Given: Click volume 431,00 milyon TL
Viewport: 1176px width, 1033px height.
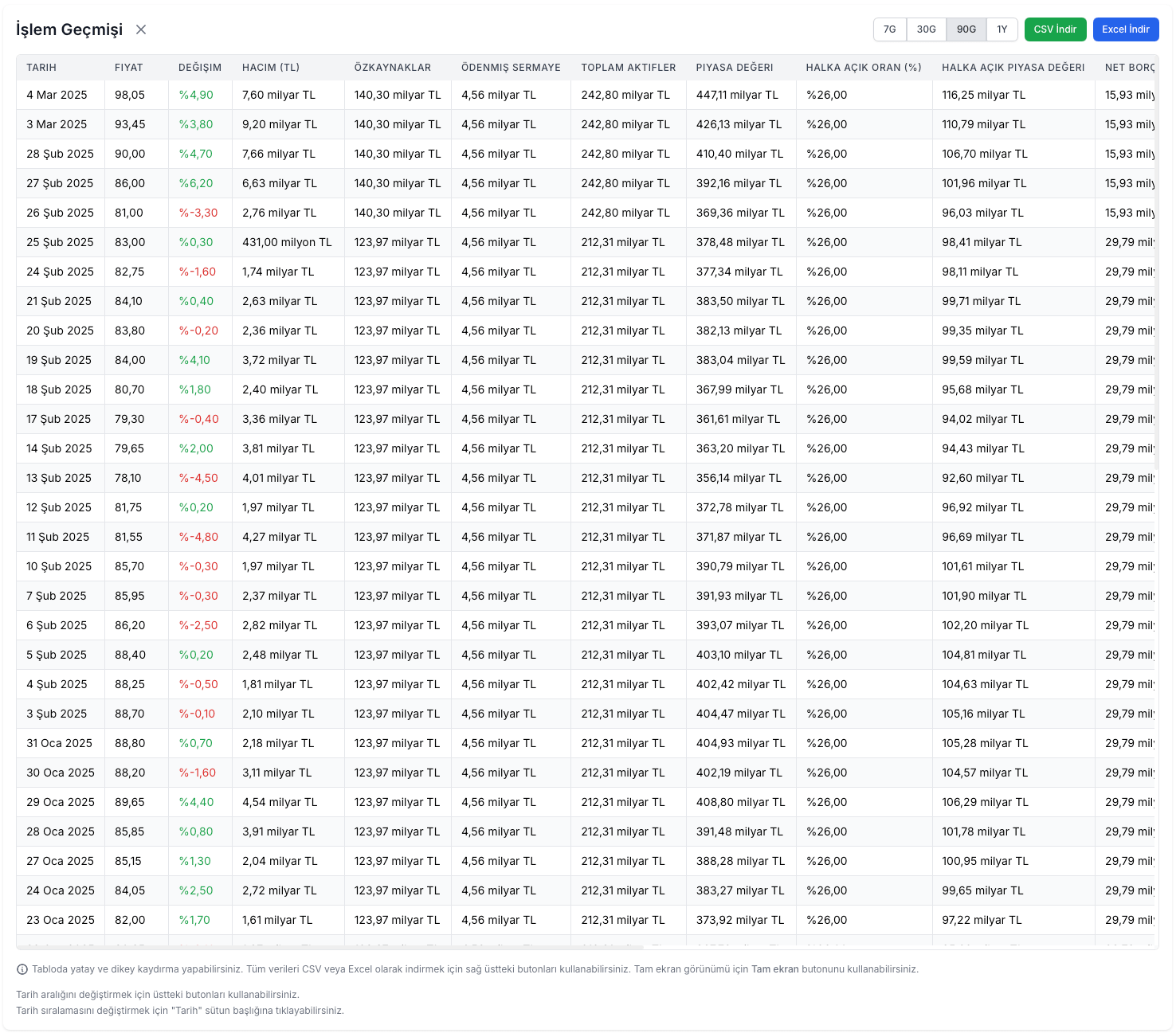Looking at the screenshot, I should coord(287,242).
